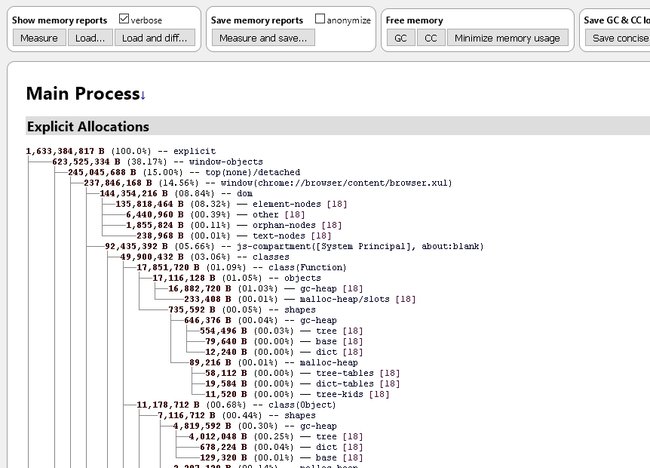The image size is (650, 468).
Task: Click the Explicit Allocations heading
Action: pos(88,126)
